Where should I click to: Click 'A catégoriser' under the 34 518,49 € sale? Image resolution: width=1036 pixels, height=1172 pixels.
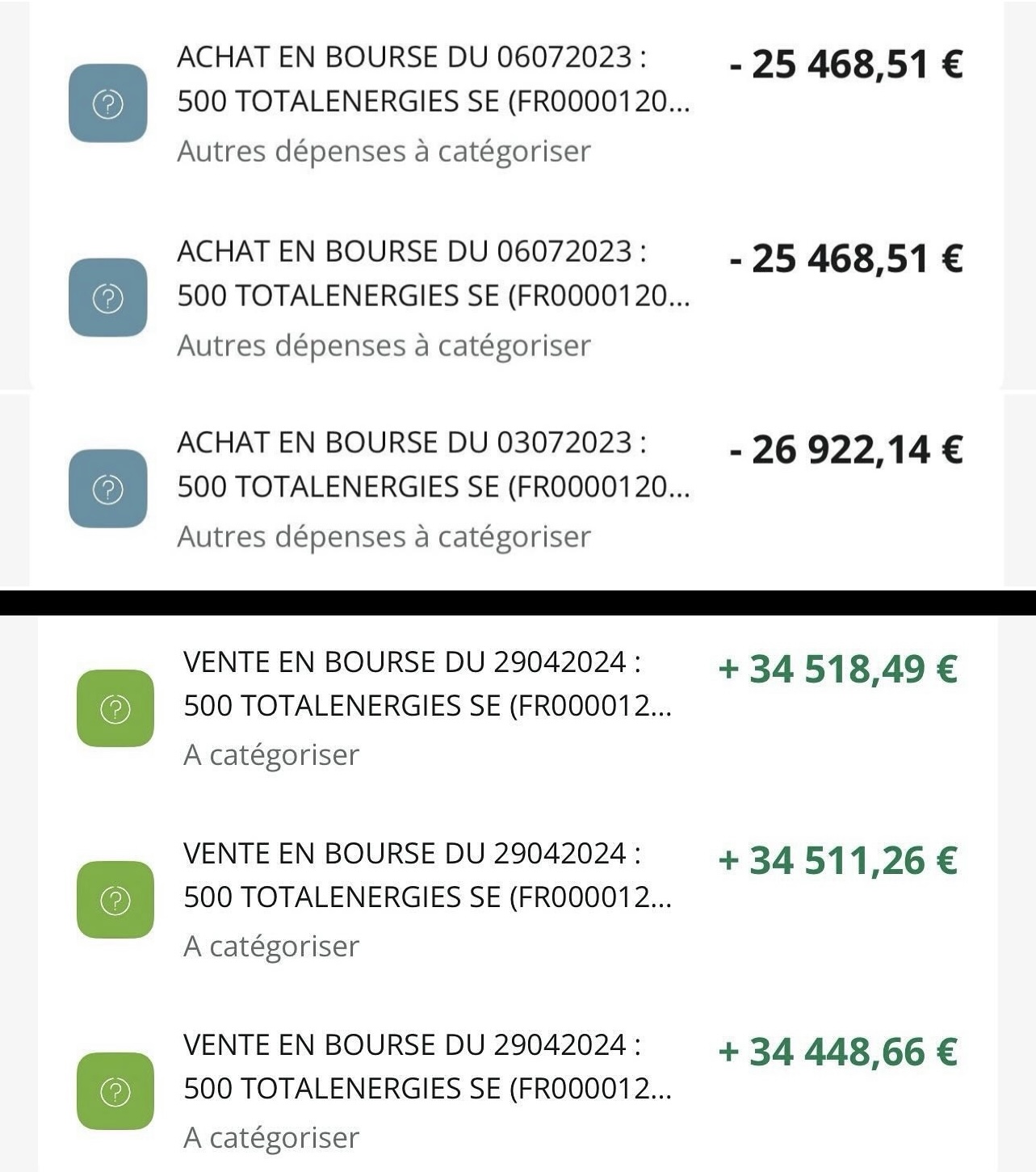tap(271, 755)
